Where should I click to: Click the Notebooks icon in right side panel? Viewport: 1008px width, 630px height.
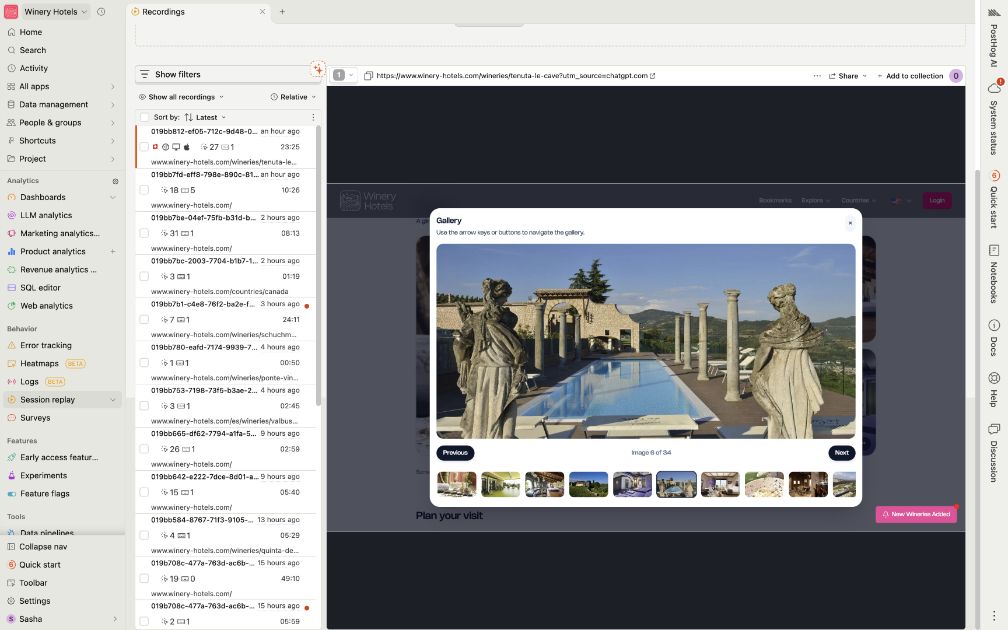click(994, 250)
